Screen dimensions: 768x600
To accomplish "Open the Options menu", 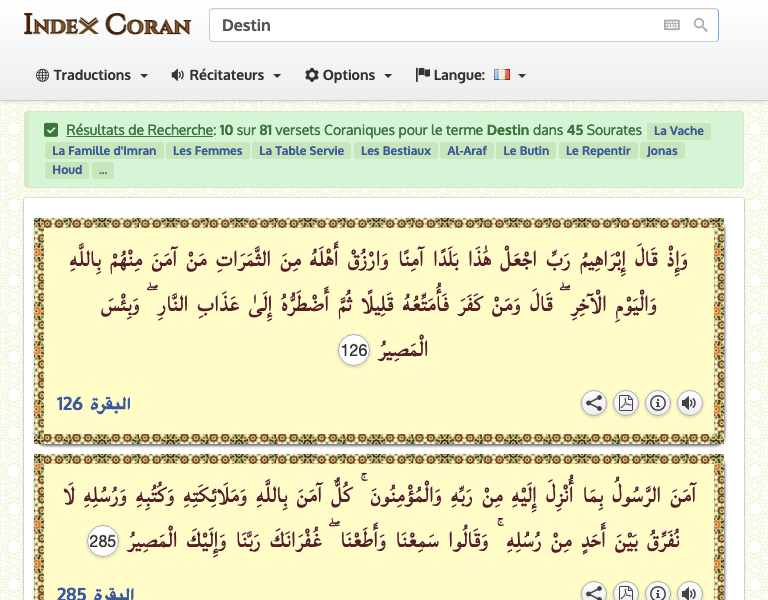I will [349, 75].
